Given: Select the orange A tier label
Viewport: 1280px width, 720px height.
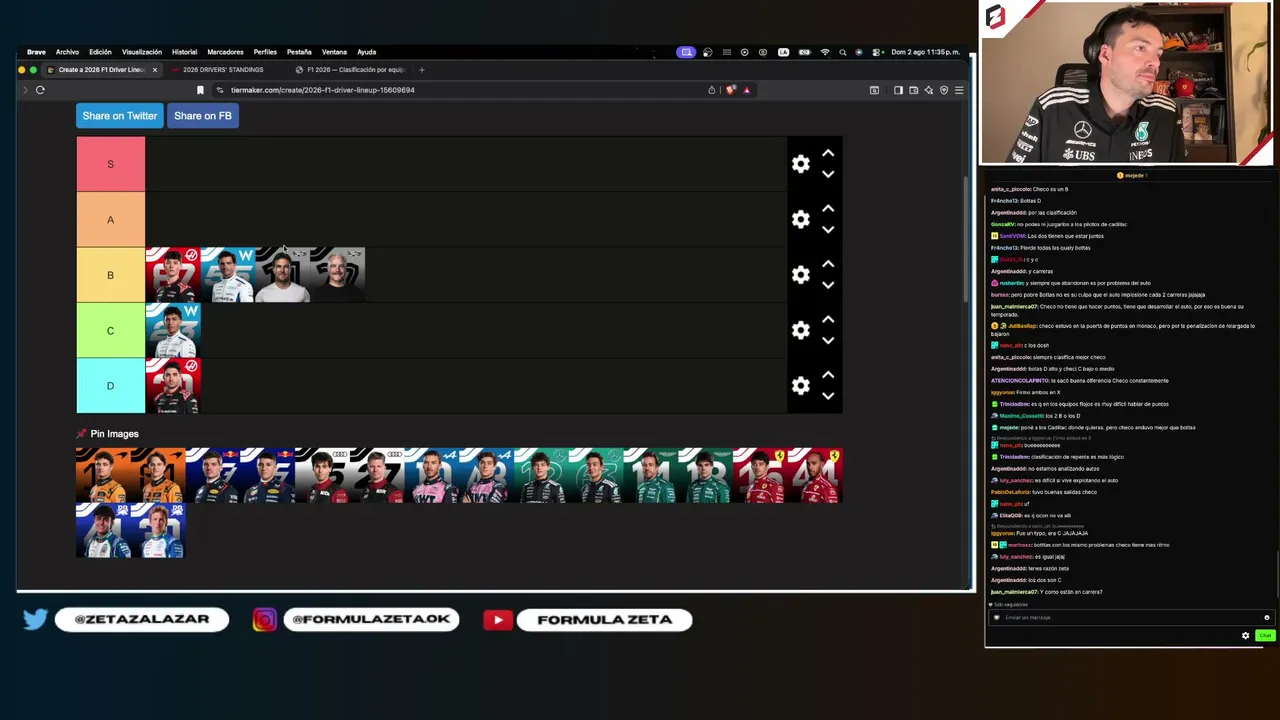Looking at the screenshot, I should [x=111, y=220].
